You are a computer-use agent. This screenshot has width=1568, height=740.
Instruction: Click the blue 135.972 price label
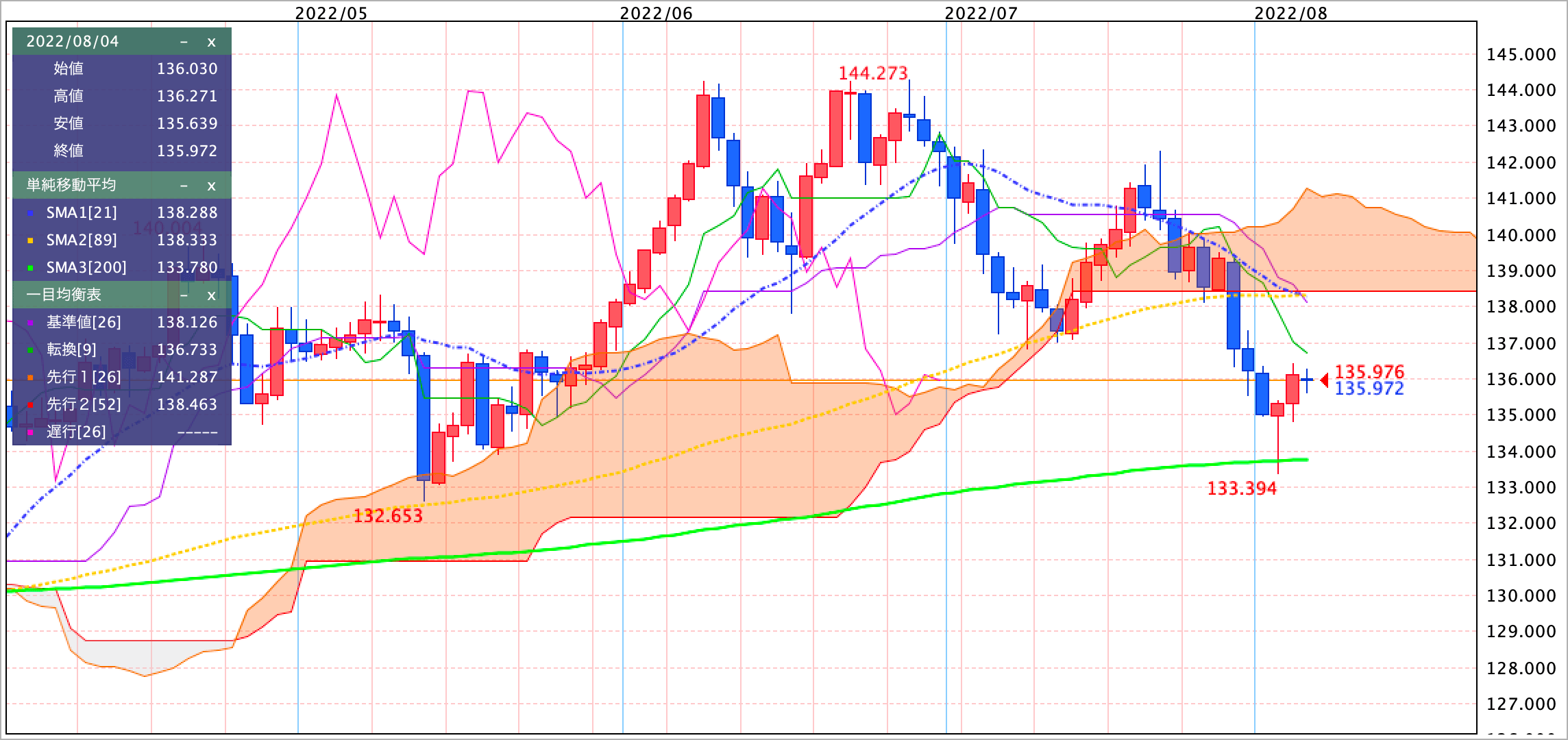pos(1369,388)
